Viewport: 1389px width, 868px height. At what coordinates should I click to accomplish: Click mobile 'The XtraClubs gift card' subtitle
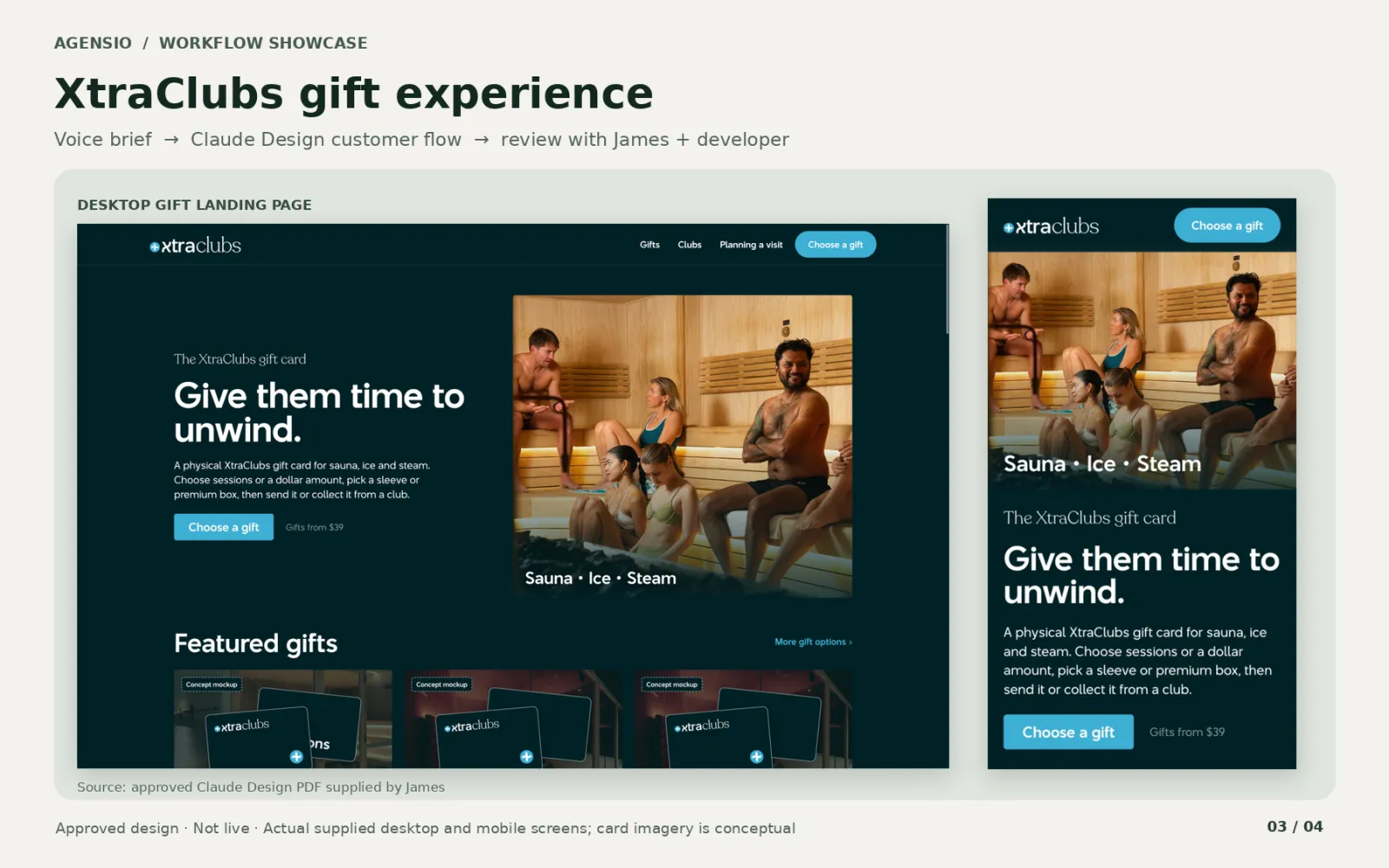pos(1089,518)
